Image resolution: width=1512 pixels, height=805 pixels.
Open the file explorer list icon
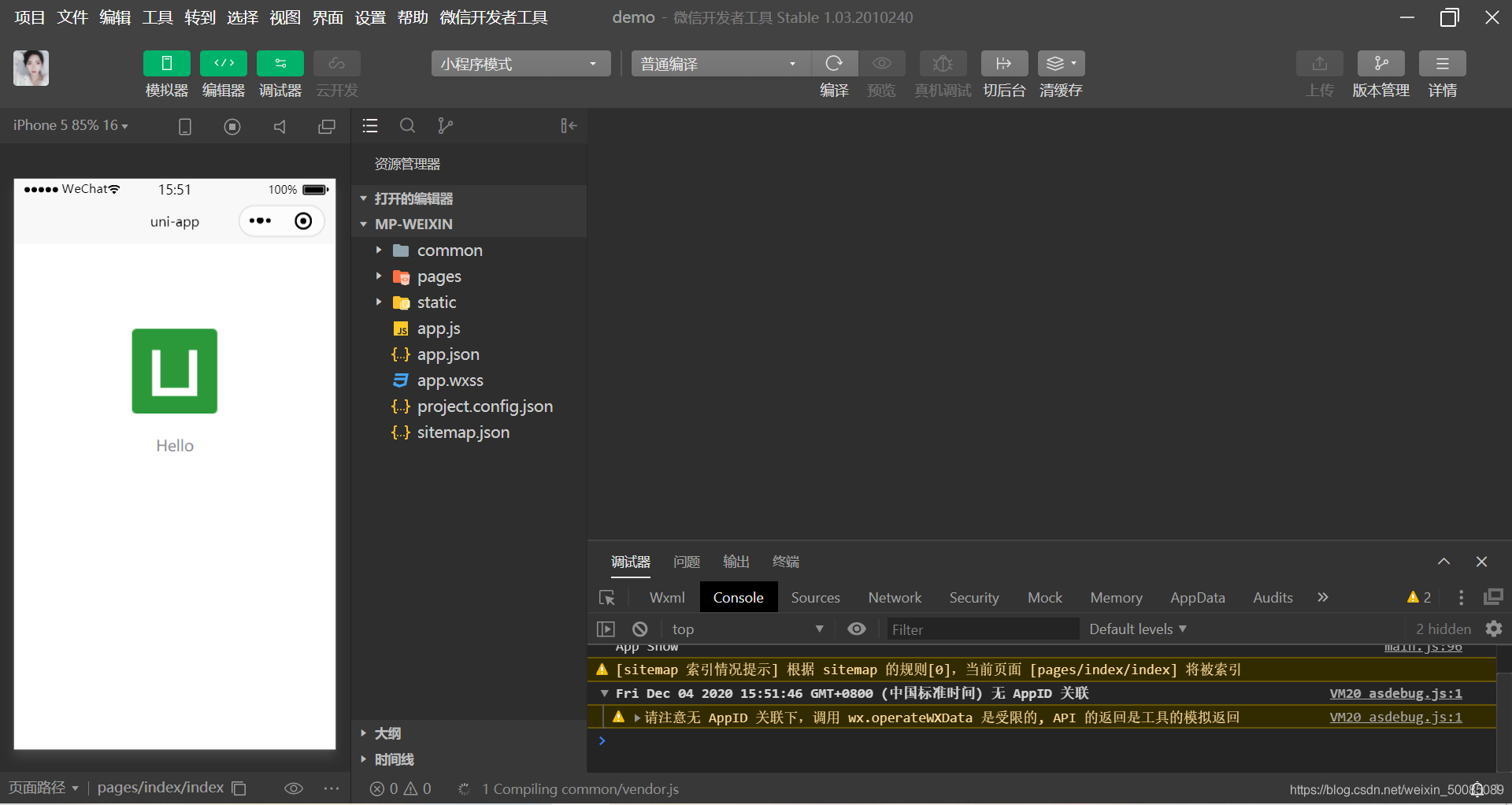[x=370, y=125]
